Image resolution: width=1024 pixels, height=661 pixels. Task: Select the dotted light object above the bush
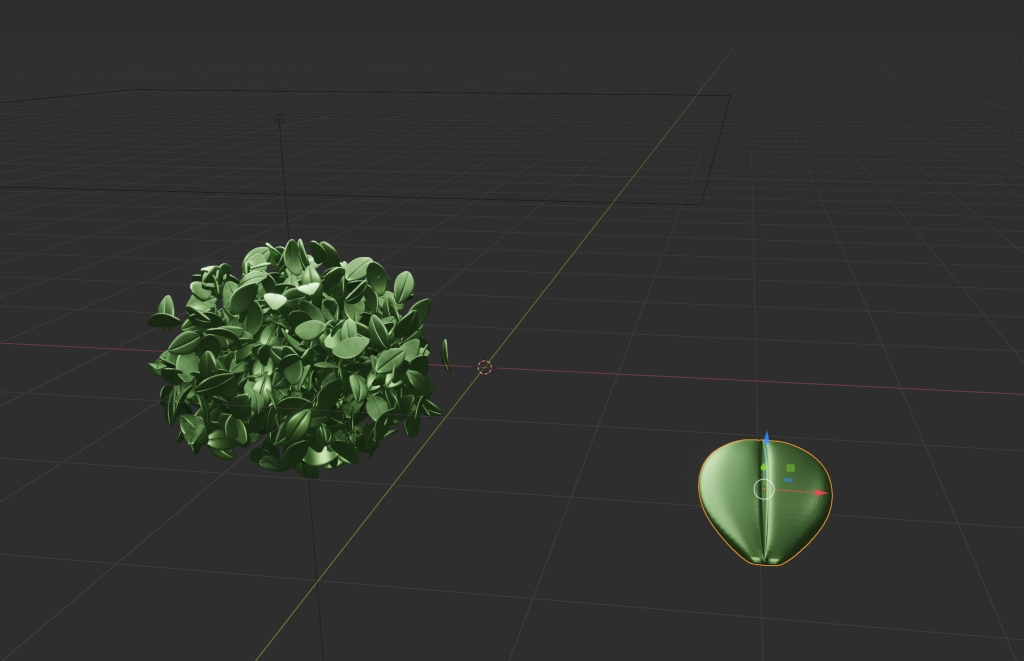coord(280,119)
